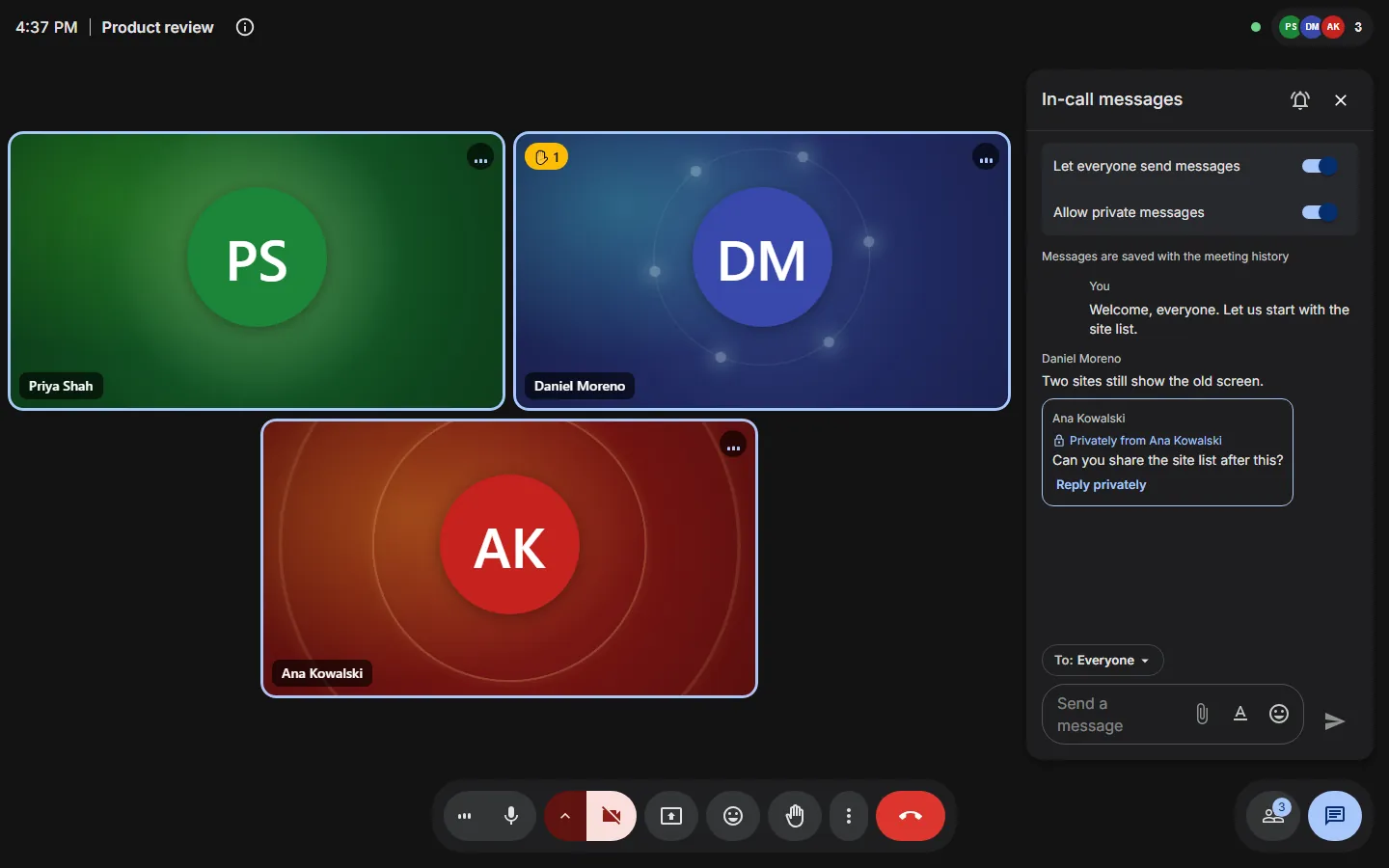Select Priya Shah's video tile
1389x868 pixels.
(257, 271)
